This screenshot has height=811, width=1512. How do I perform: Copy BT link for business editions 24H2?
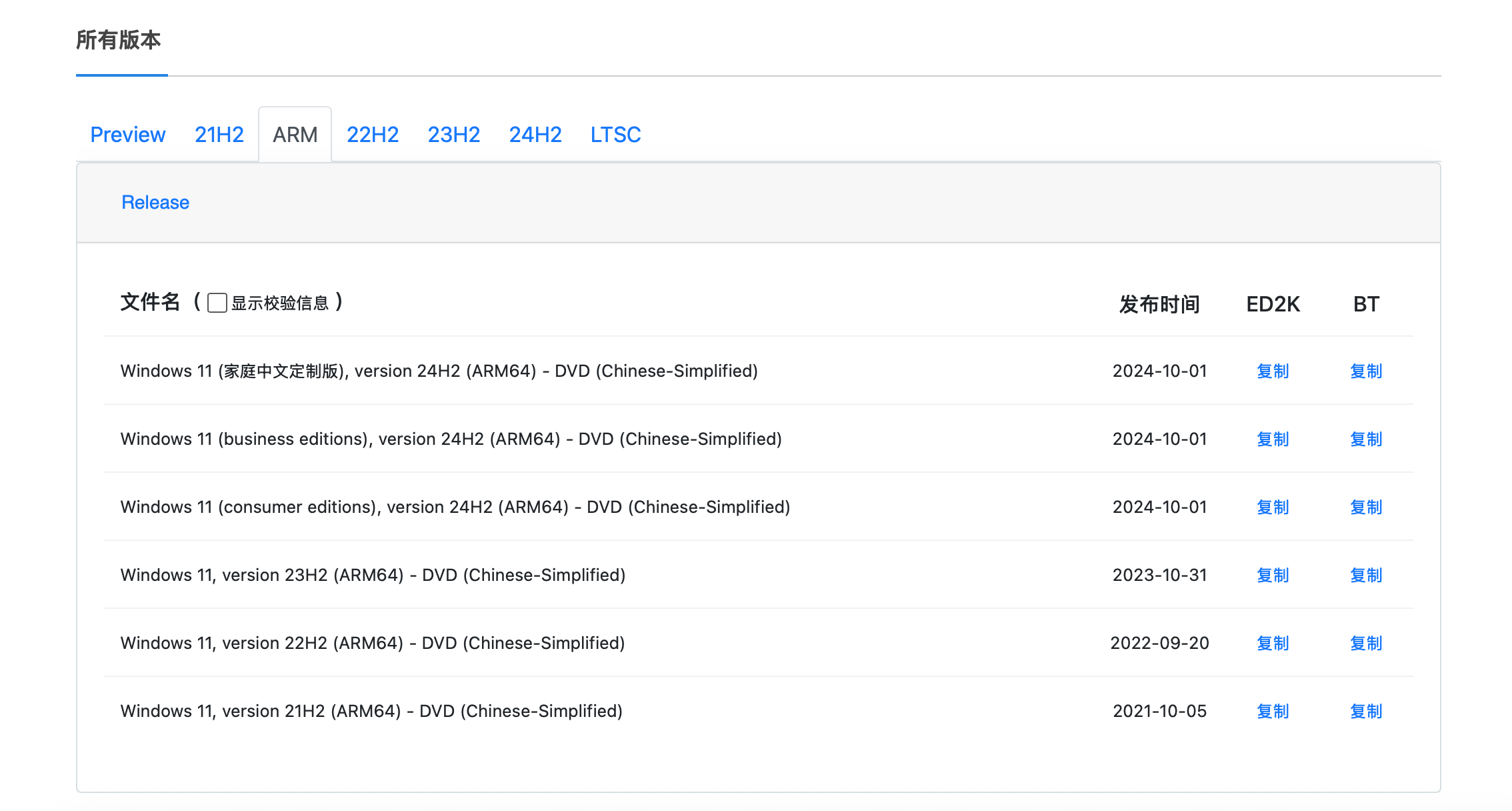1366,439
